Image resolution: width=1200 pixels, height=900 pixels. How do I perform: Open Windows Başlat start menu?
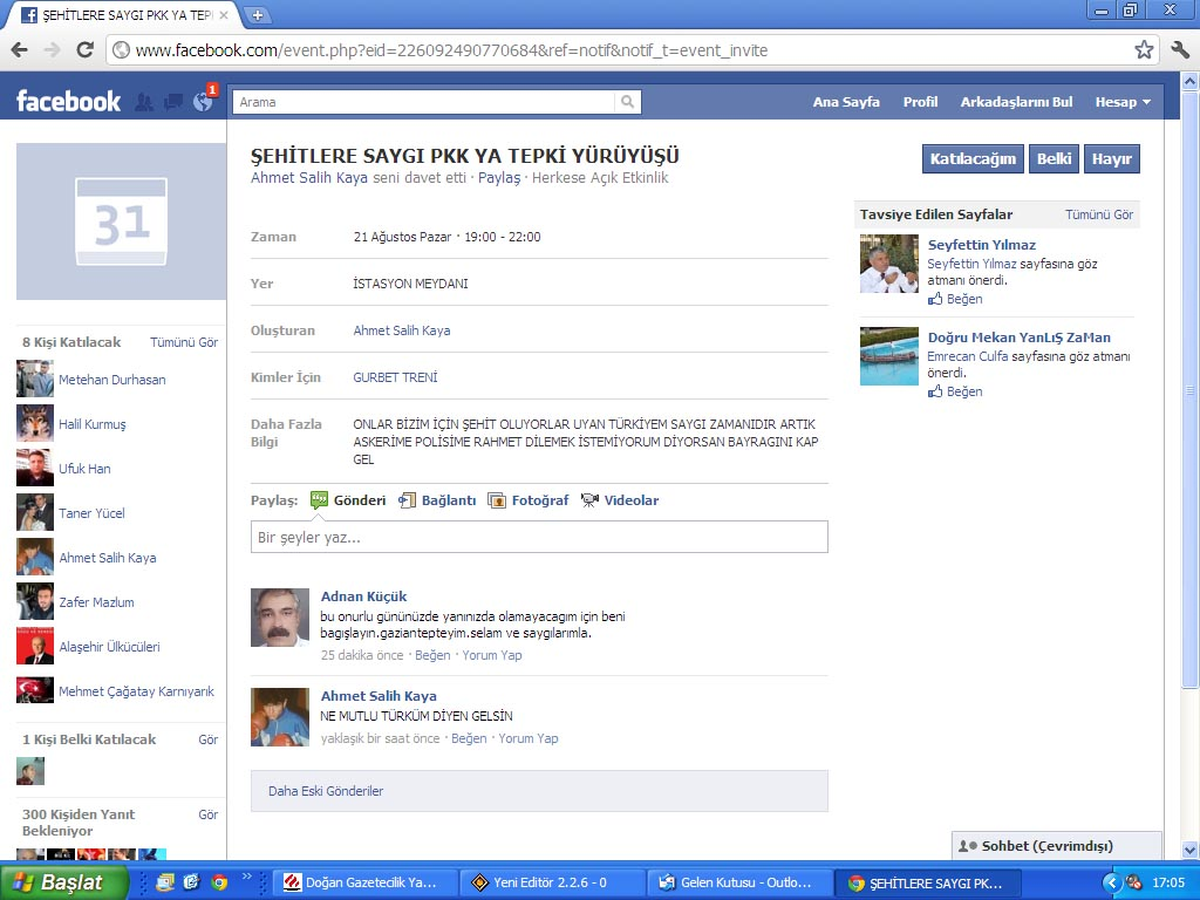(x=65, y=883)
